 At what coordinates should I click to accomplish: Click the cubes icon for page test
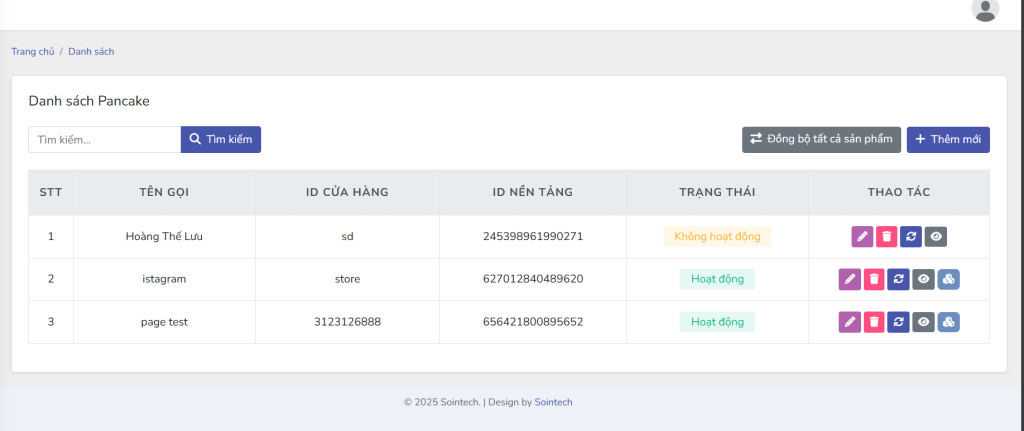(x=948, y=322)
